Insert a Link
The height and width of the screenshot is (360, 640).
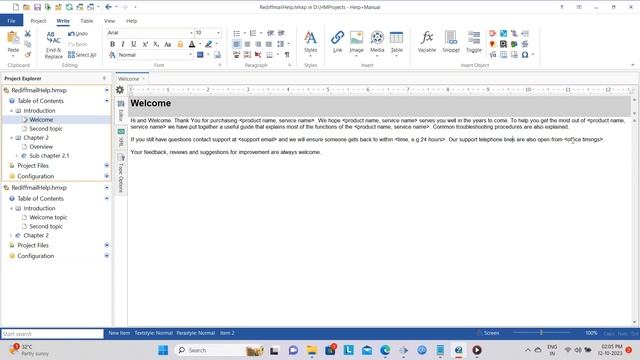pos(337,42)
